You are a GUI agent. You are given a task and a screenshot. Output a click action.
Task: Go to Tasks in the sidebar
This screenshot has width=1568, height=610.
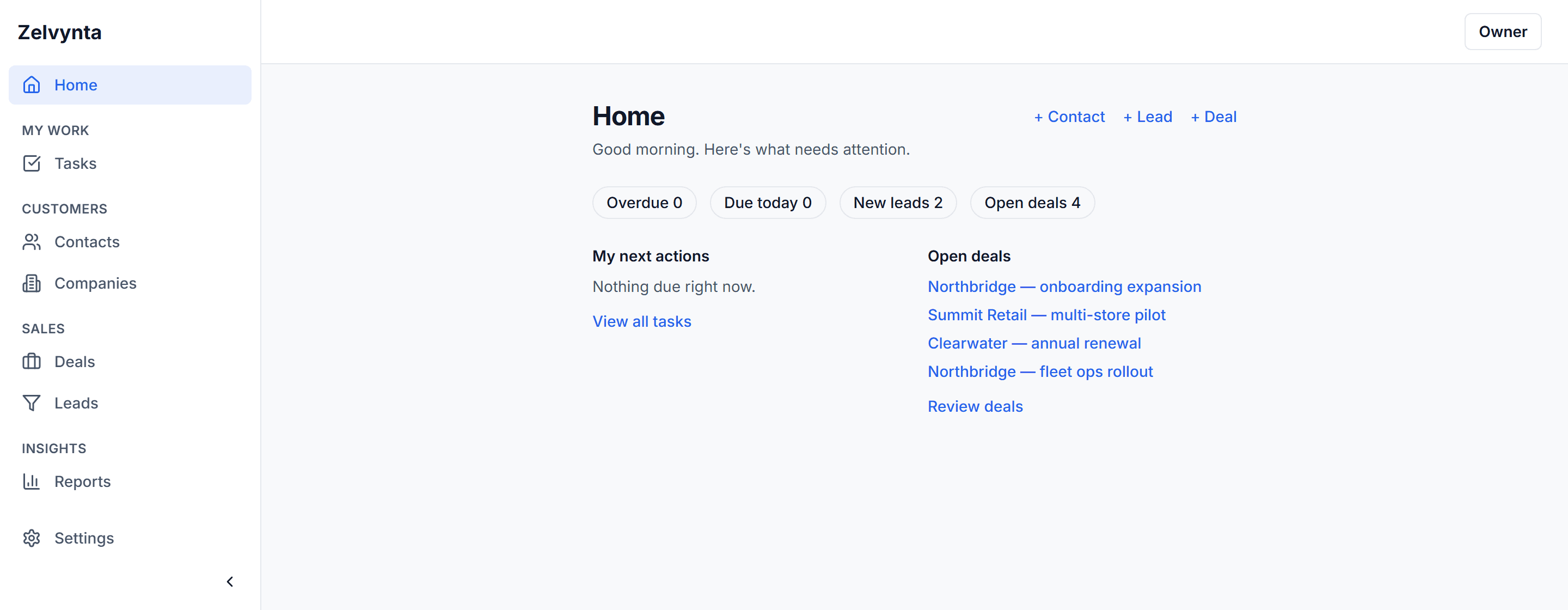[x=76, y=163]
